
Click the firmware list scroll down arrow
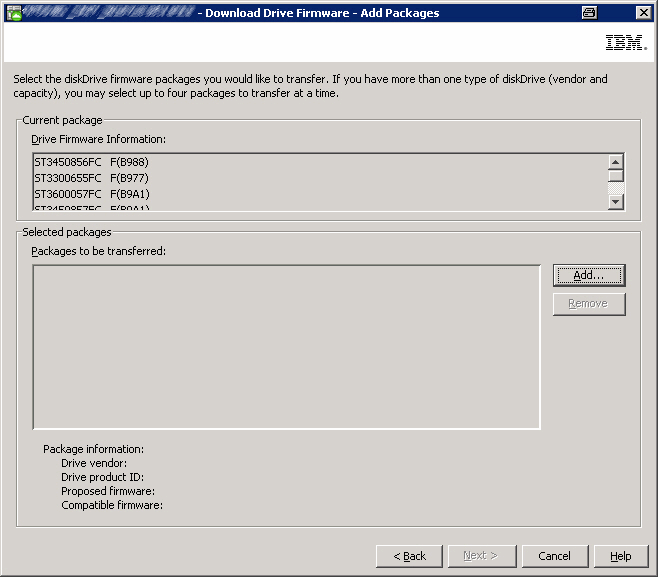click(616, 202)
